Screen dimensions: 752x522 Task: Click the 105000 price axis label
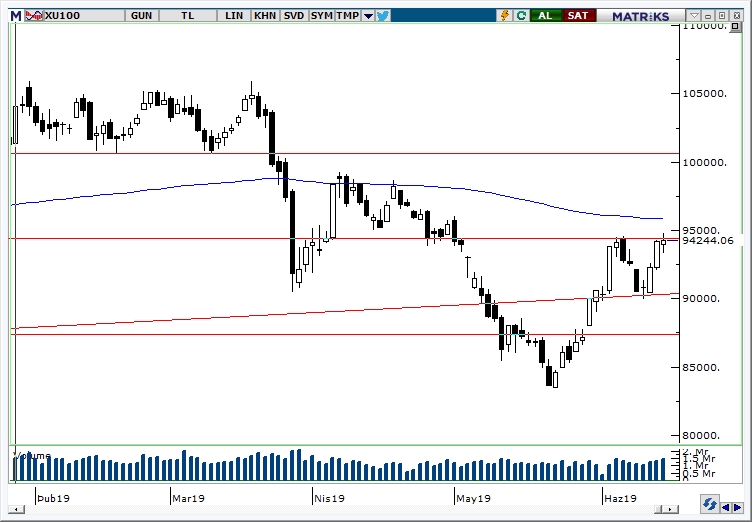[705, 93]
